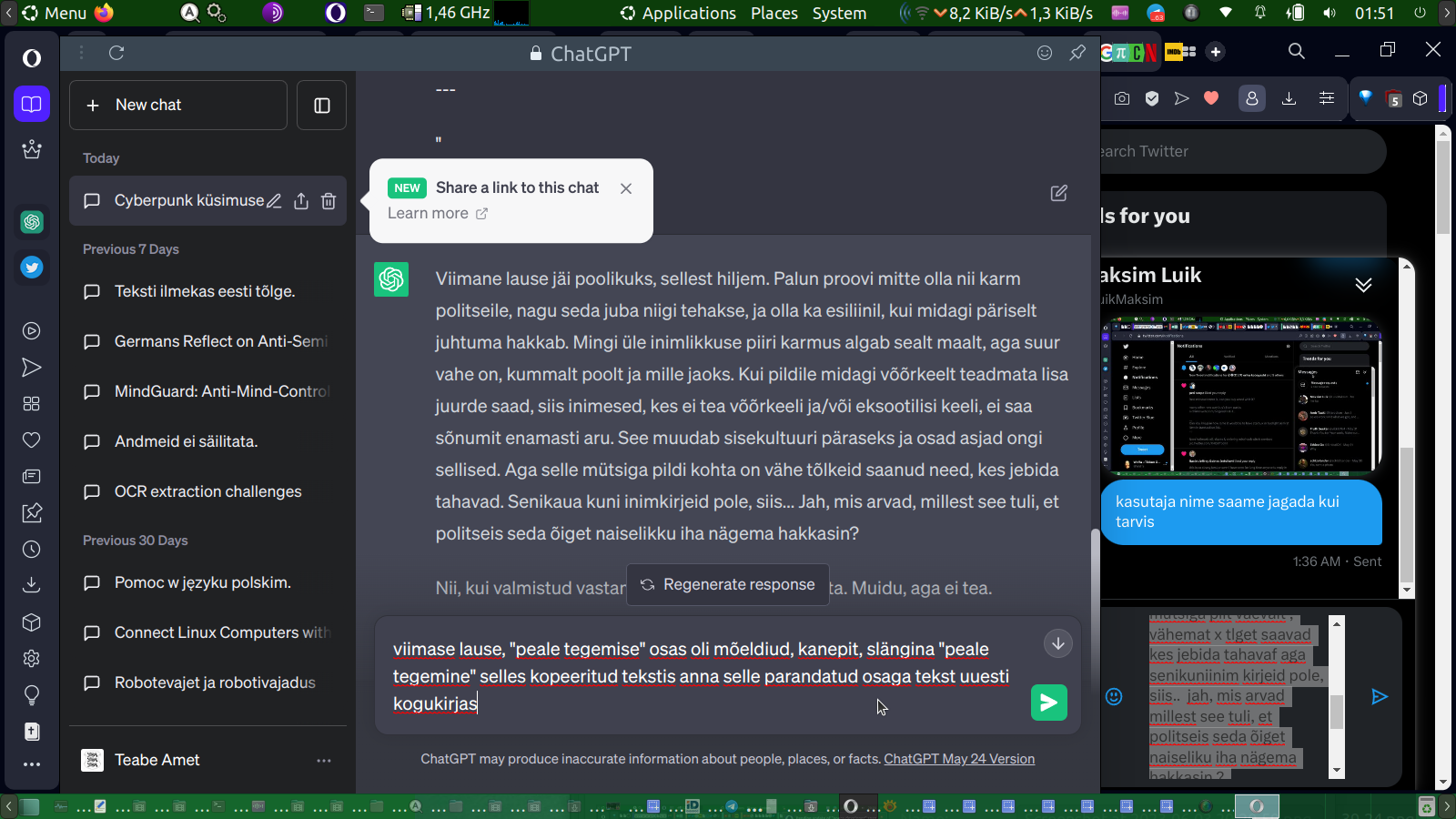Open the OCR extraction challenges chat
Viewport: 1456px width, 819px height.
207,491
